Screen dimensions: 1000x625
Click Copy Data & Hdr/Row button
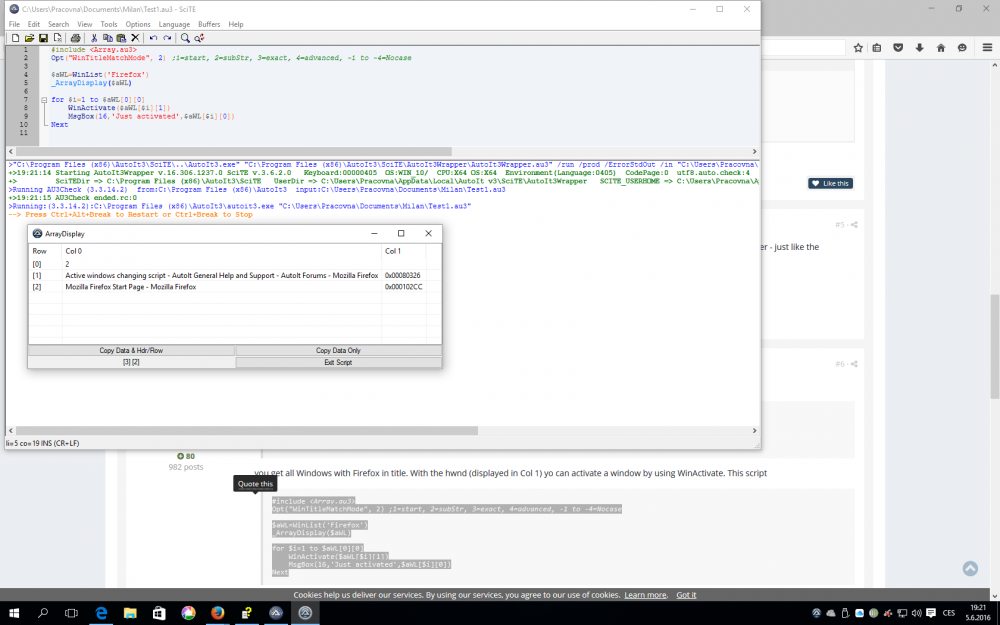[x=131, y=350]
